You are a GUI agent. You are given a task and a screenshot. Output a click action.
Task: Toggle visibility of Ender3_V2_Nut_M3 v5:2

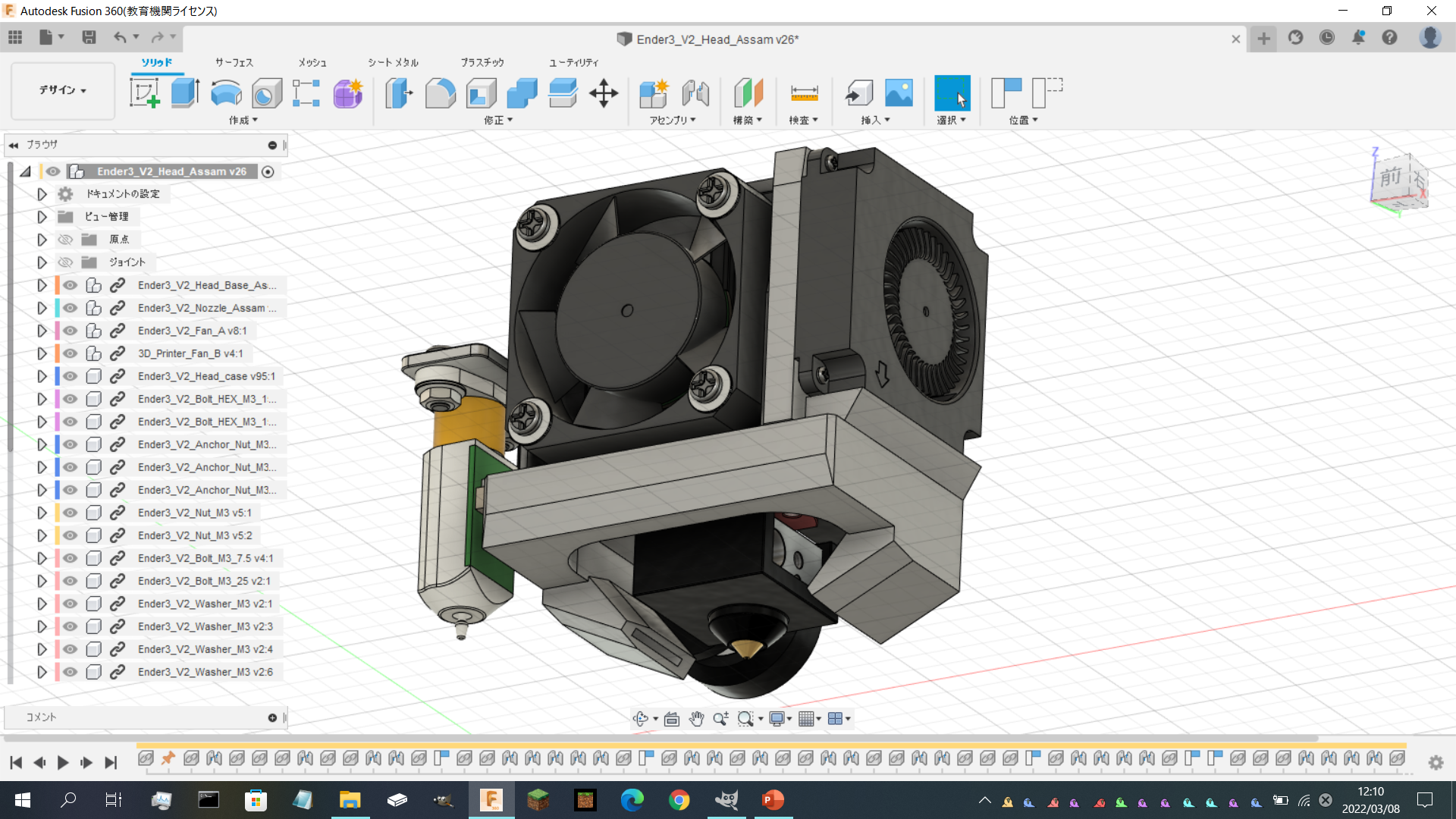[x=71, y=535]
